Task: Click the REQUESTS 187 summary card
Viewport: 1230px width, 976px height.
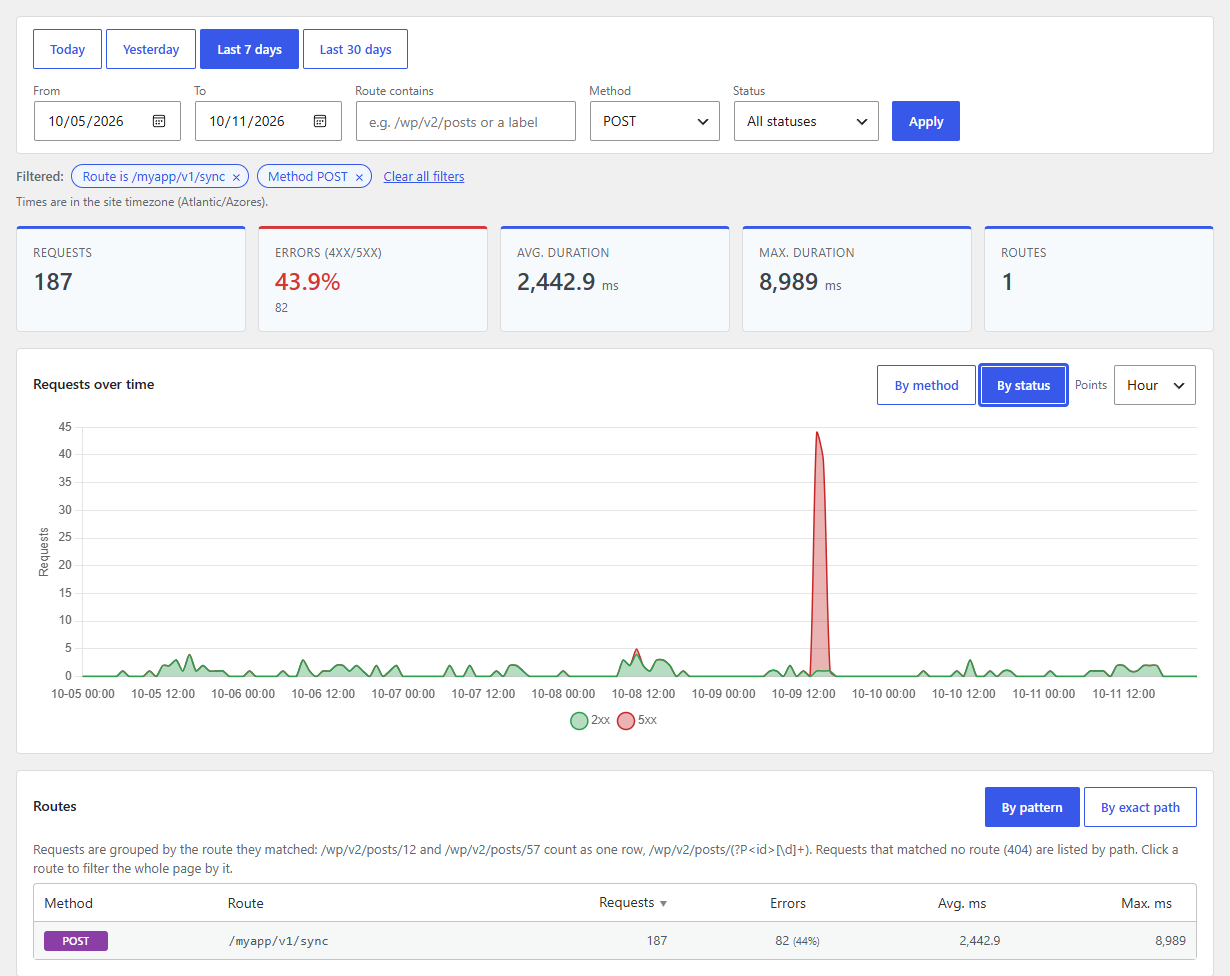Action: point(131,279)
